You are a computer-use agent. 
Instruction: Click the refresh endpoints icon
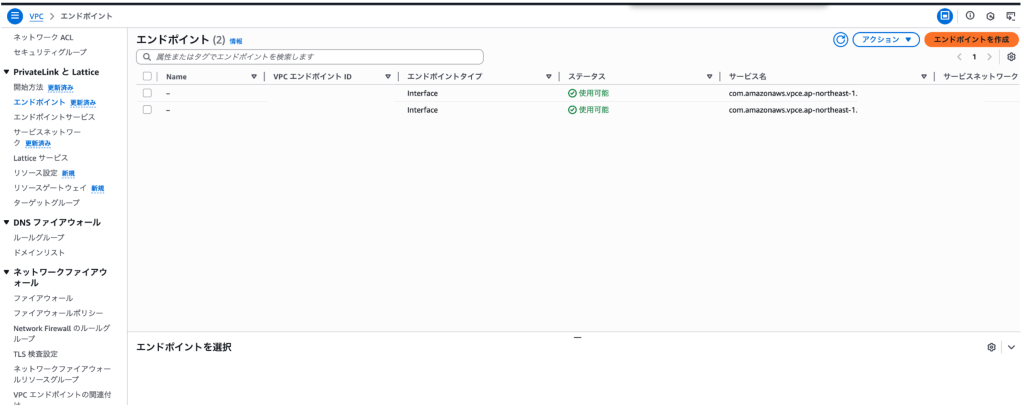(x=840, y=40)
